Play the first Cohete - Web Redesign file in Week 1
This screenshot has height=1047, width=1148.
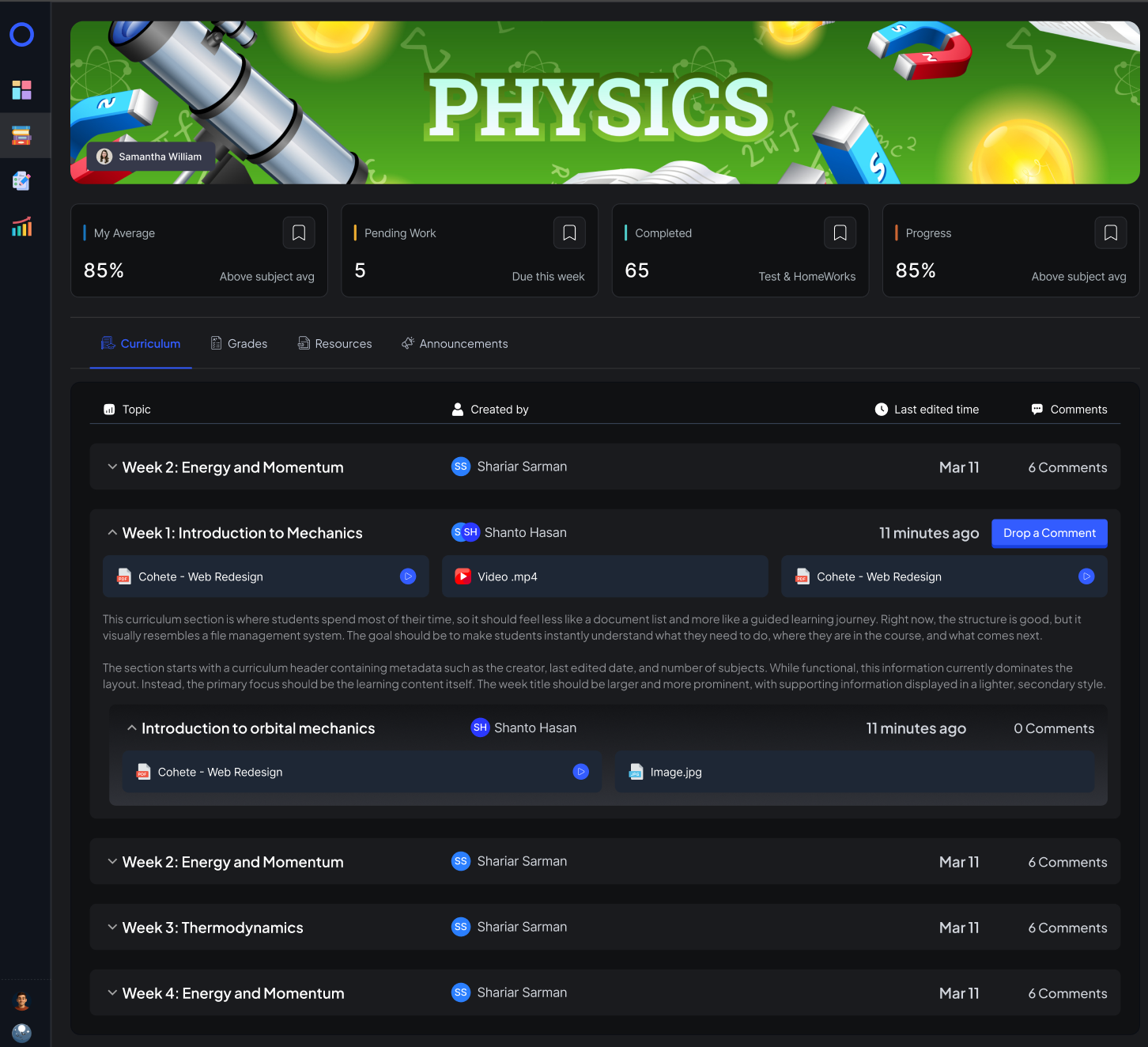(x=408, y=576)
